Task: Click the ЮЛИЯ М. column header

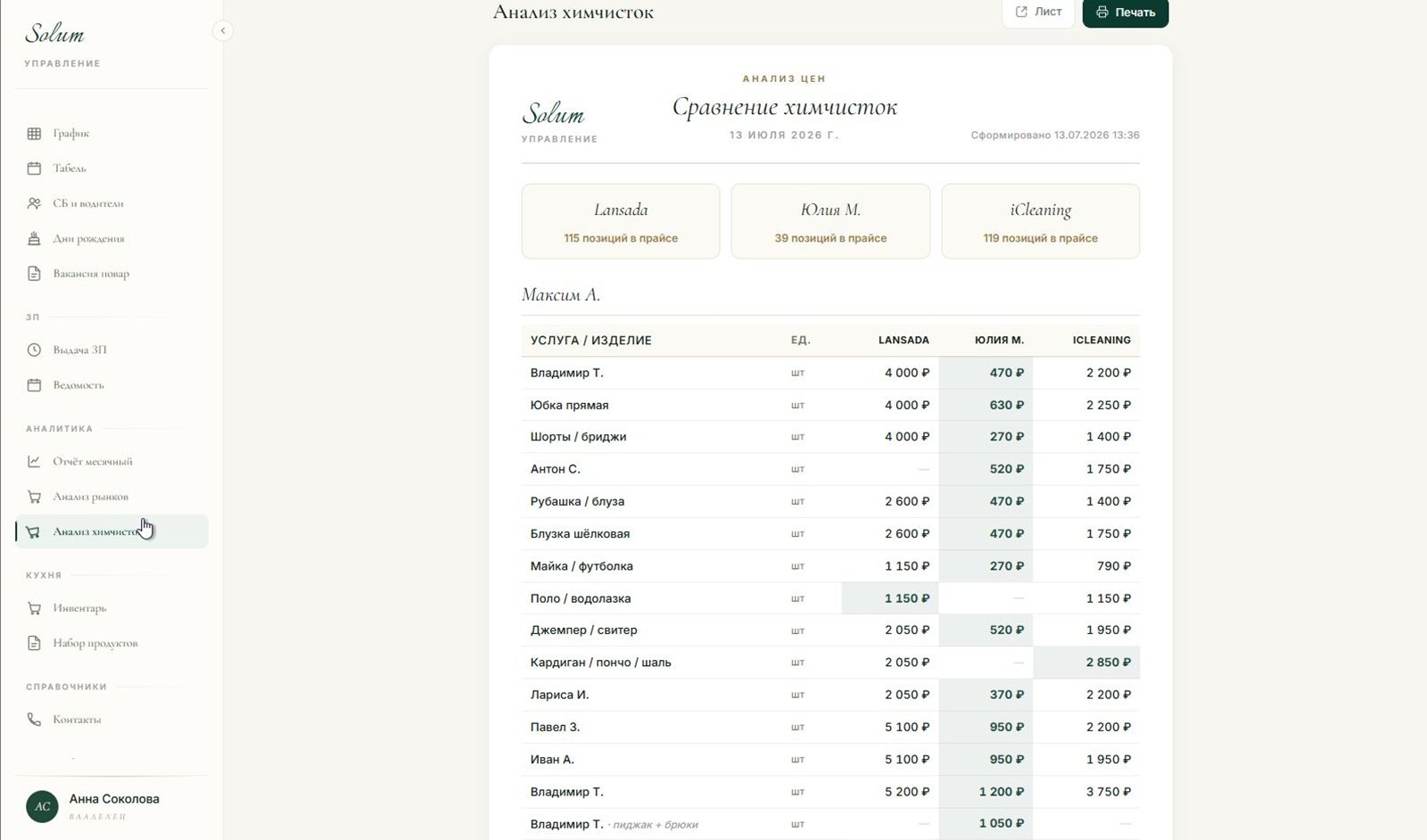Action: pos(999,341)
